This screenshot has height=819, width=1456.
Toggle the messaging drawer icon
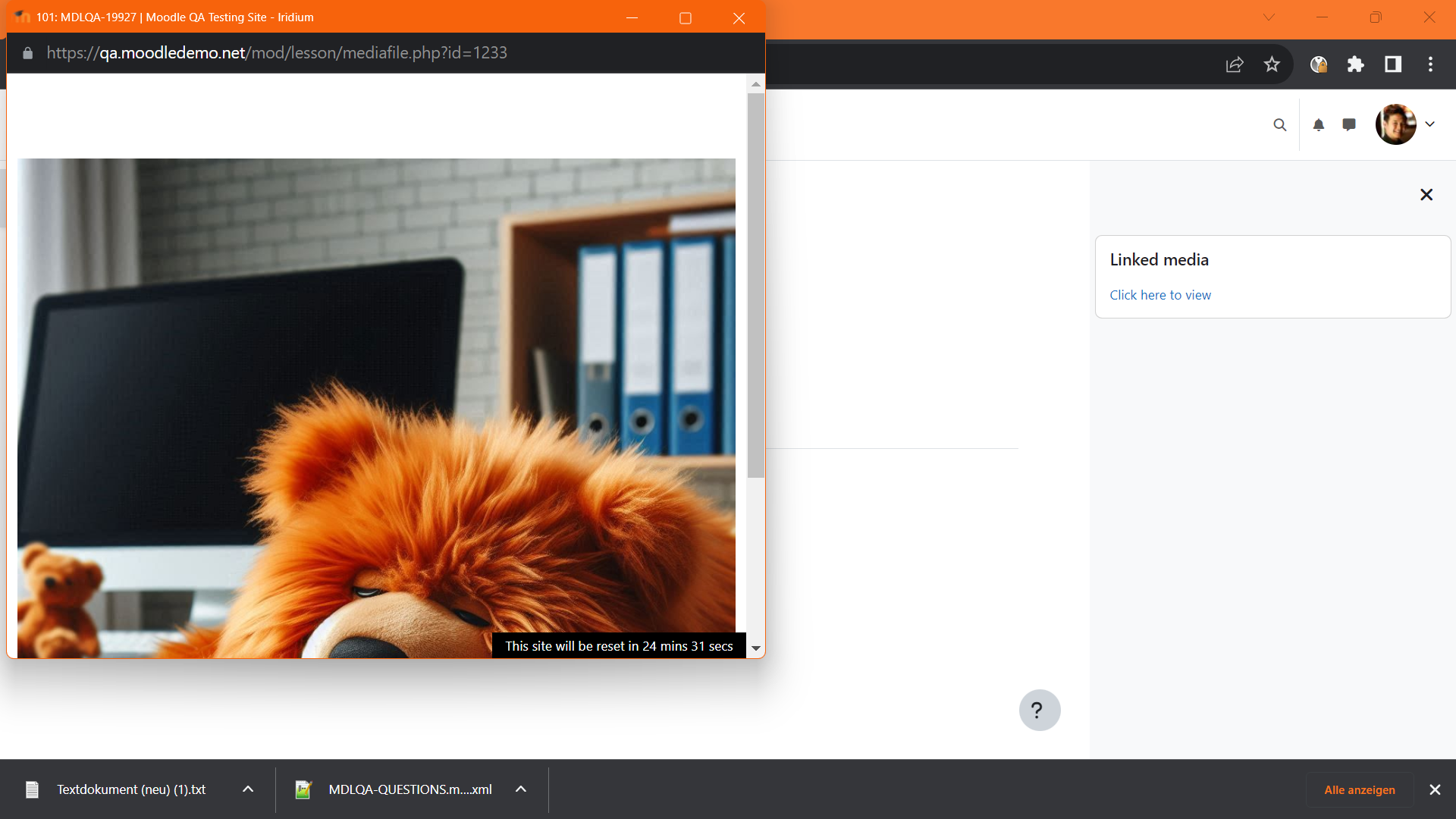pos(1349,124)
